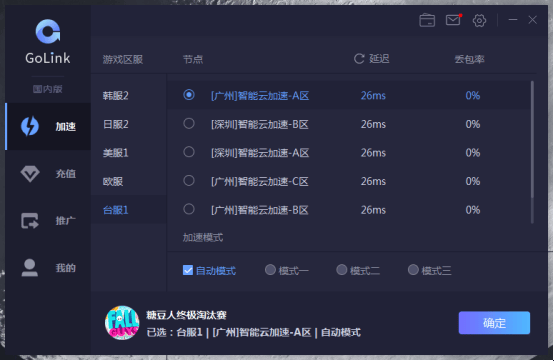Toggle the 自动模式 checkbox
The image size is (554, 361).
click(x=188, y=270)
